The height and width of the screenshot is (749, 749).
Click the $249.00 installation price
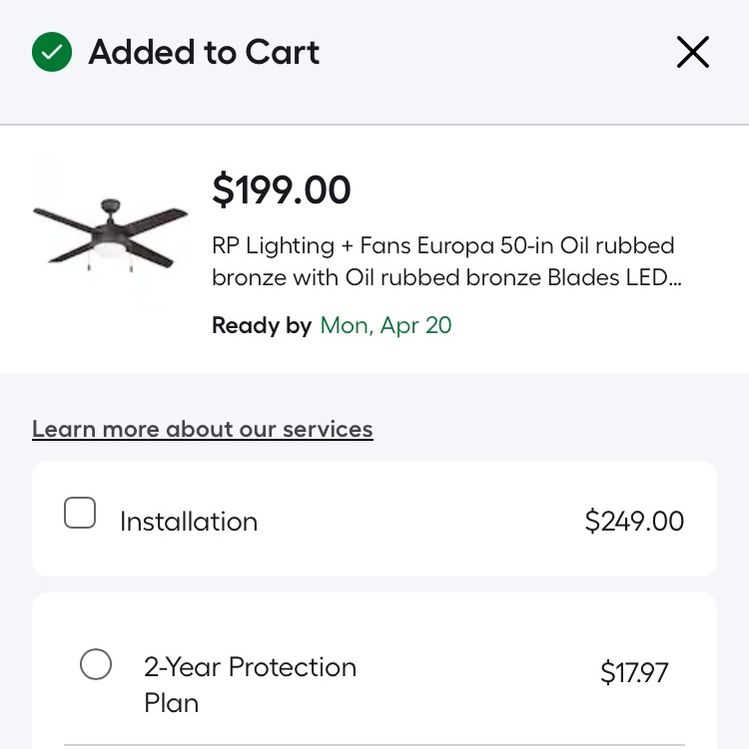634,521
